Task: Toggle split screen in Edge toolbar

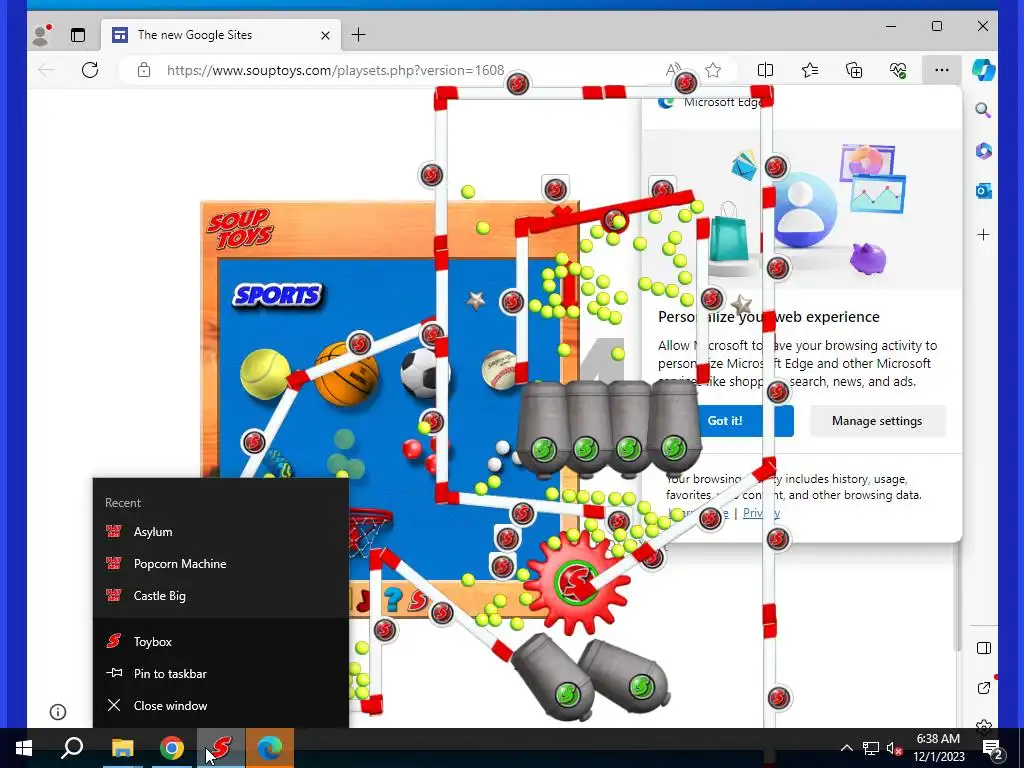Action: pyautogui.click(x=765, y=70)
